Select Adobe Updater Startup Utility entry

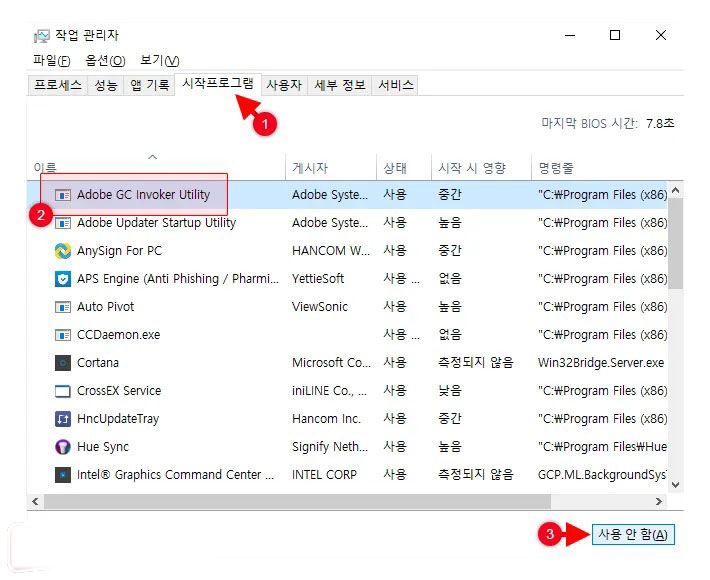[x=156, y=223]
